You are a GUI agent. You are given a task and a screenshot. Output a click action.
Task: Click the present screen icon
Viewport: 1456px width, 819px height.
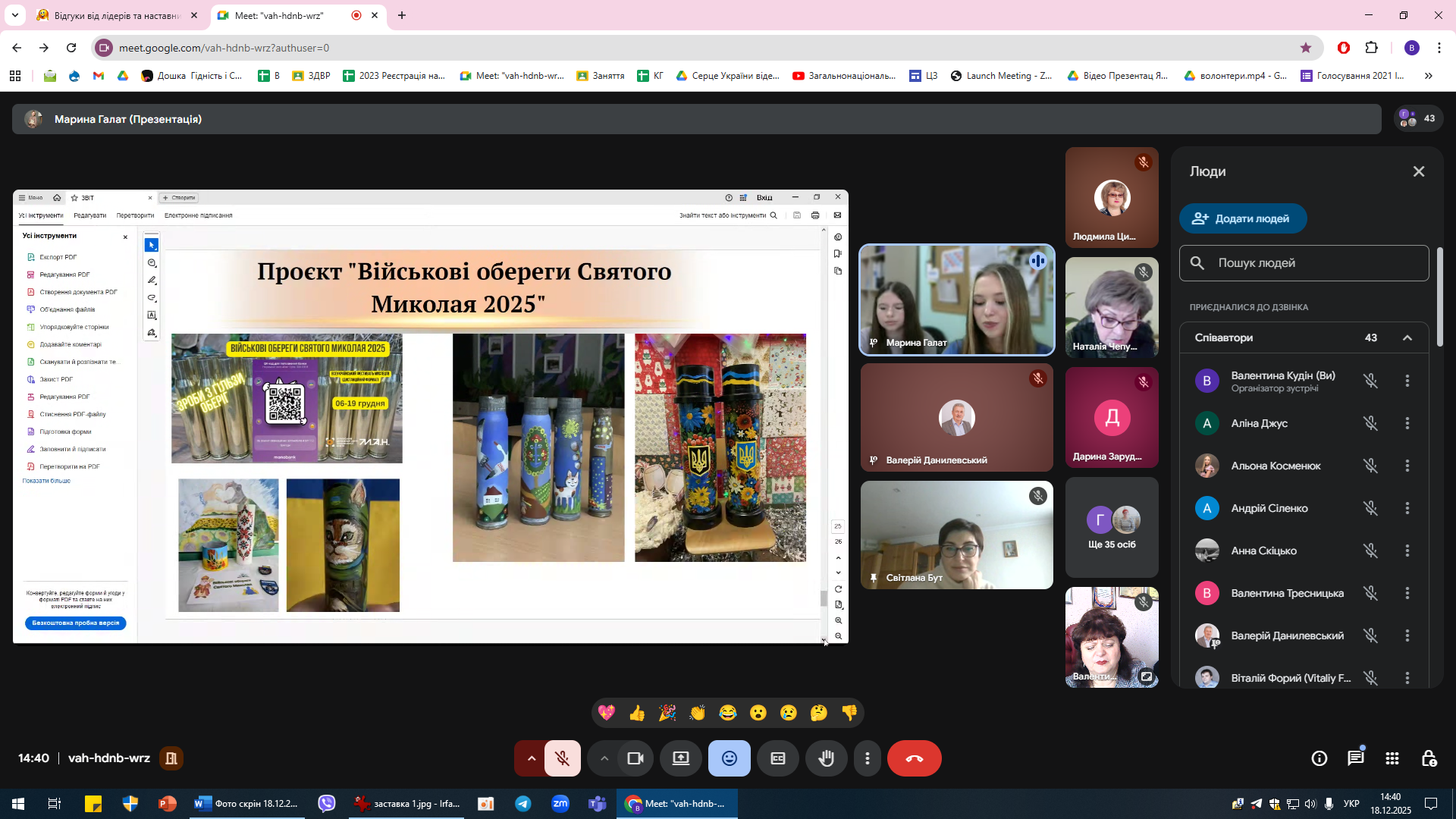pyautogui.click(x=681, y=758)
